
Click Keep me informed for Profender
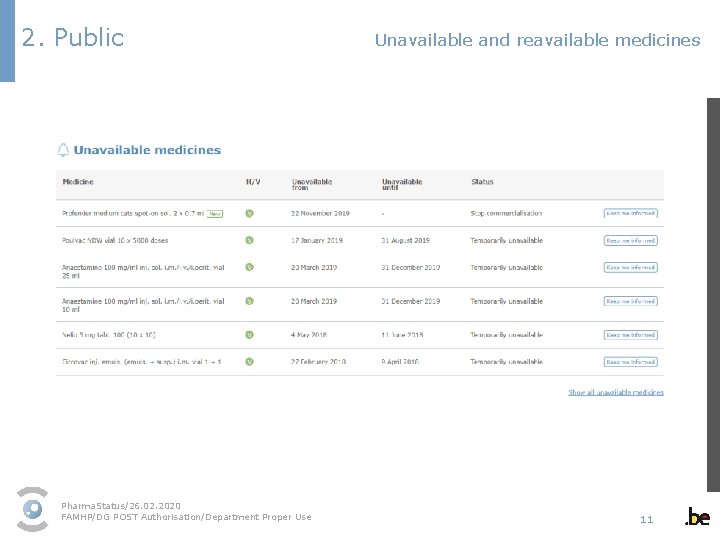click(x=630, y=213)
